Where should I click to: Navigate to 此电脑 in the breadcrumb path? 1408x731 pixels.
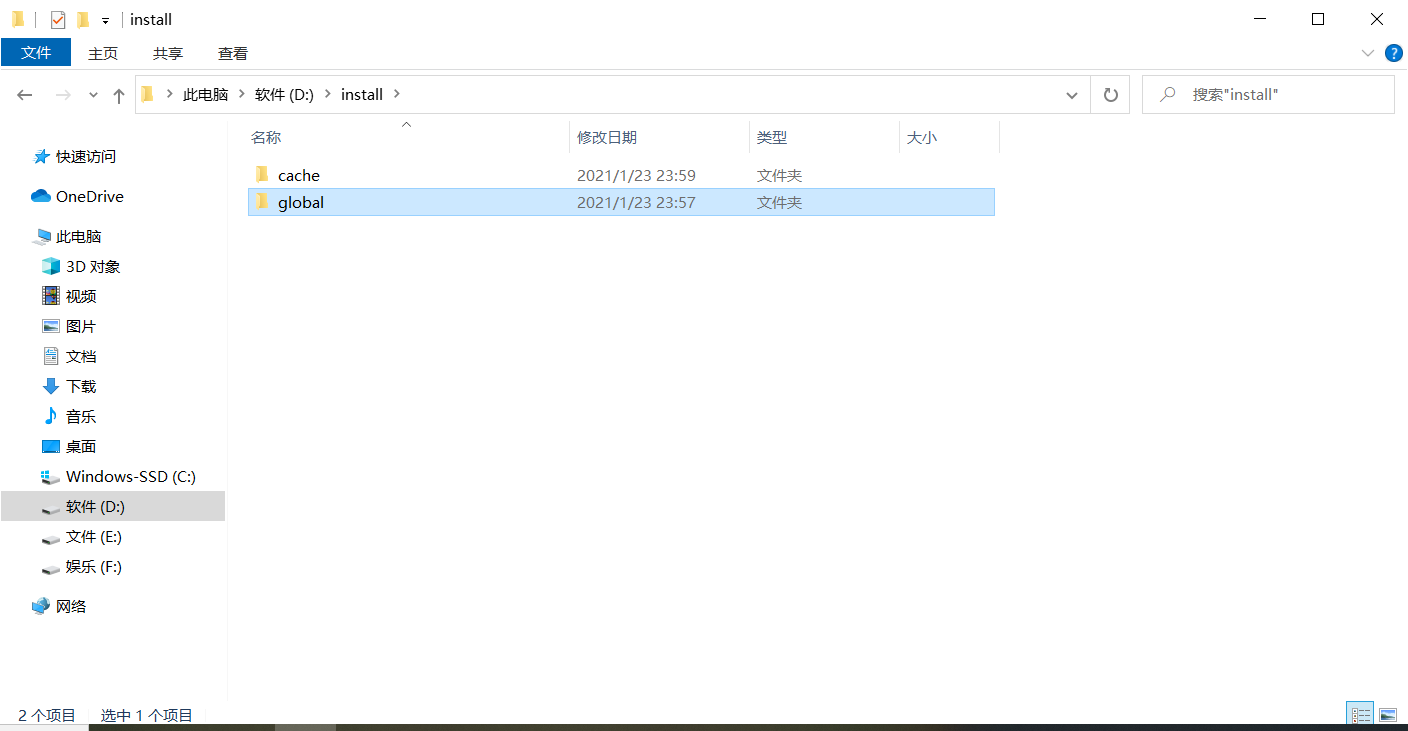[207, 94]
